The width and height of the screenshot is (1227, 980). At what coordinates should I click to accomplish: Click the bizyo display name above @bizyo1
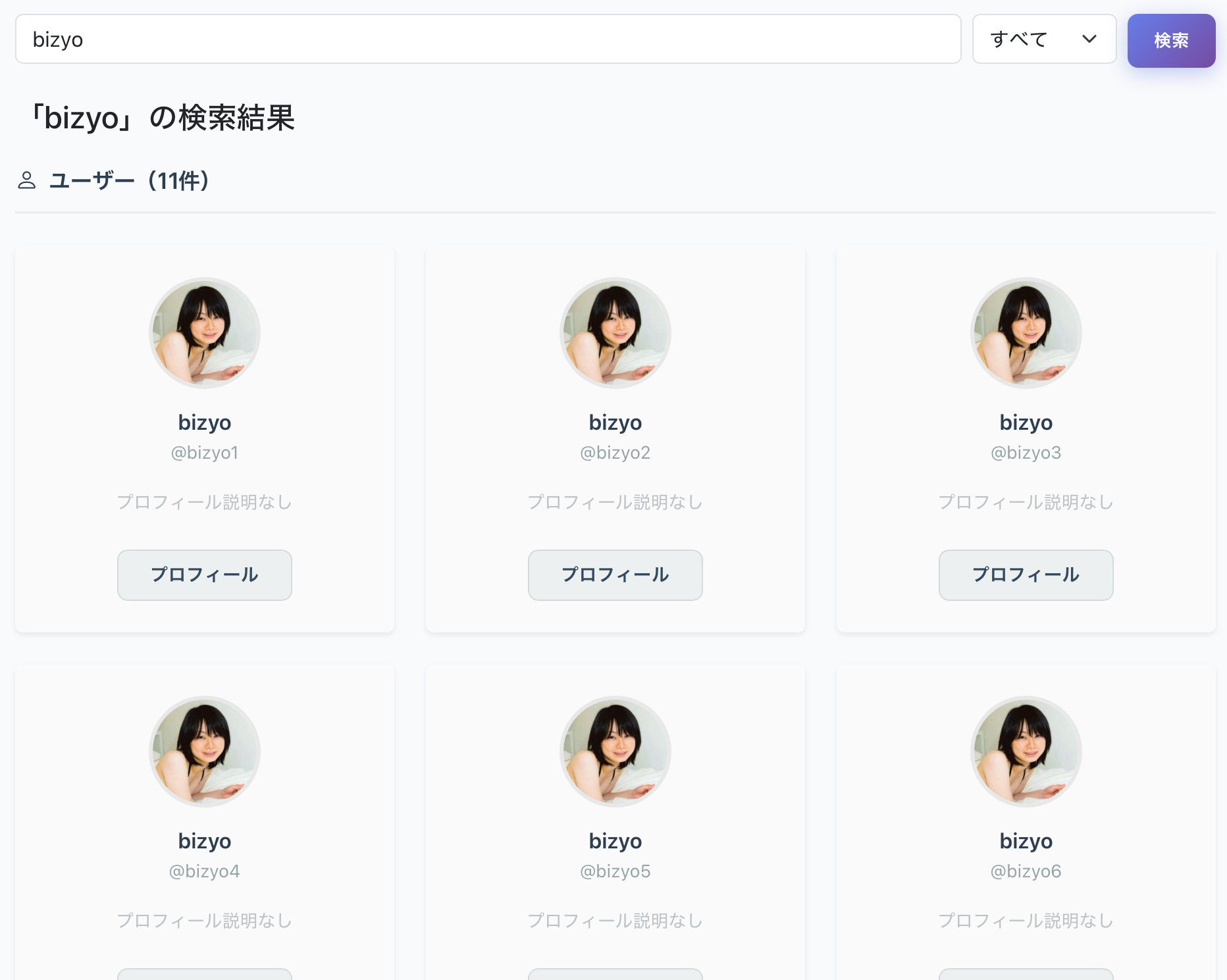205,423
